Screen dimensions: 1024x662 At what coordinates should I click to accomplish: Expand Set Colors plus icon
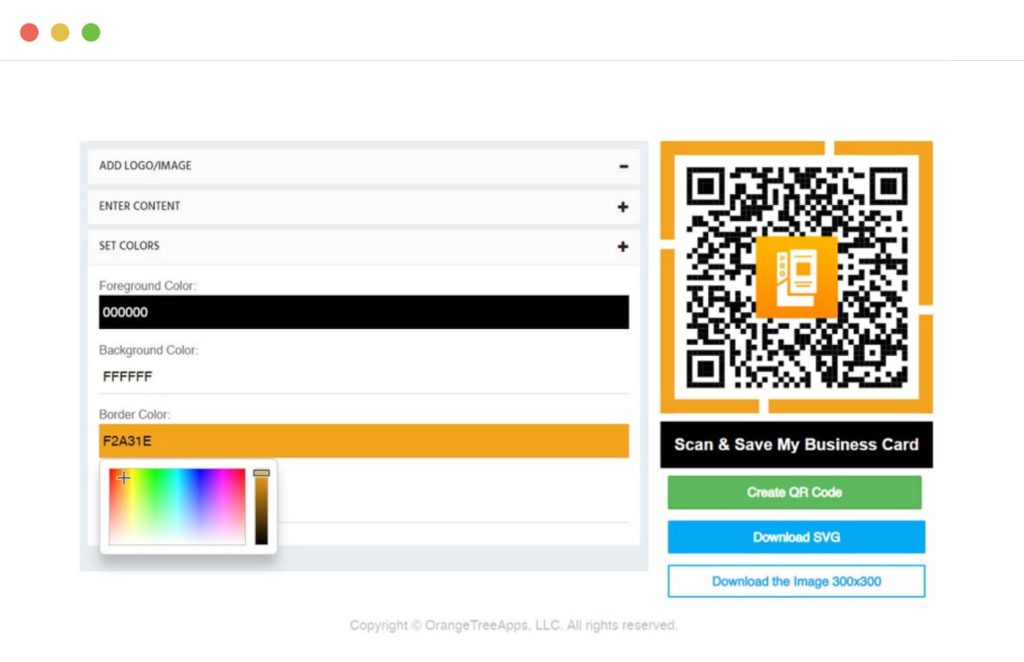[x=623, y=247]
